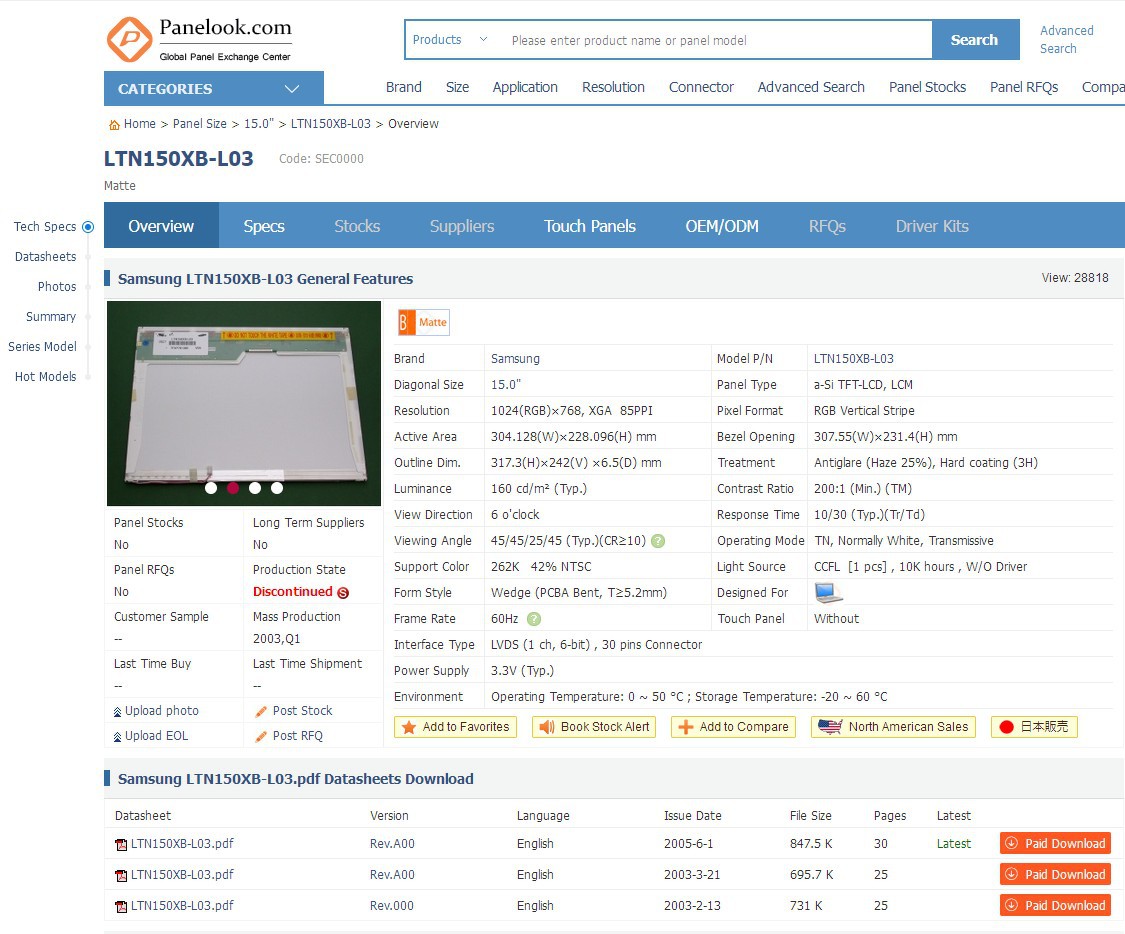1125x934 pixels.
Task: Jump to Summary section in sidebar
Action: click(51, 317)
